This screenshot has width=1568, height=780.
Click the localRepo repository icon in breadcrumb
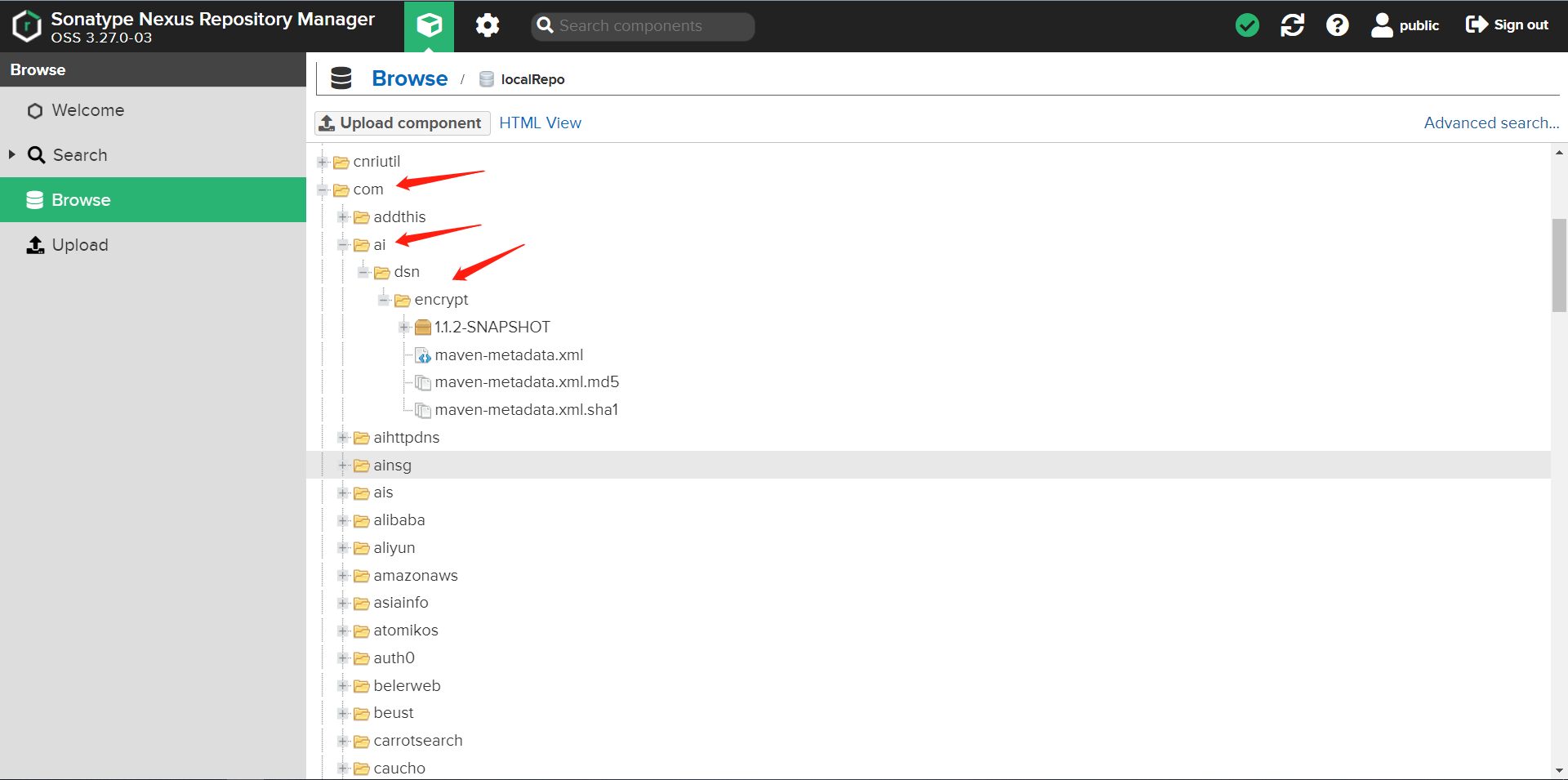coord(487,79)
